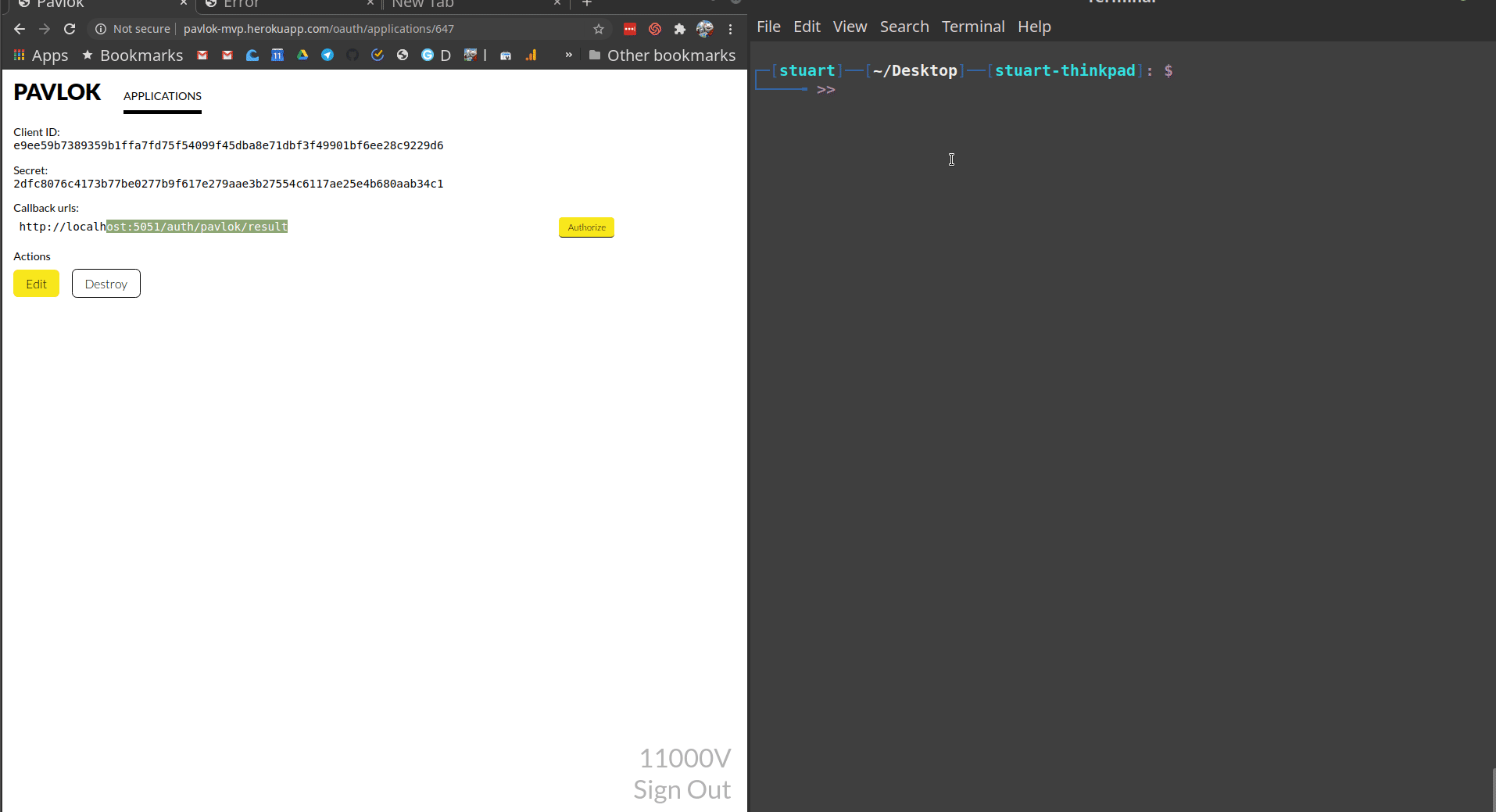
Task: Focus the address bar URL
Action: 319,29
